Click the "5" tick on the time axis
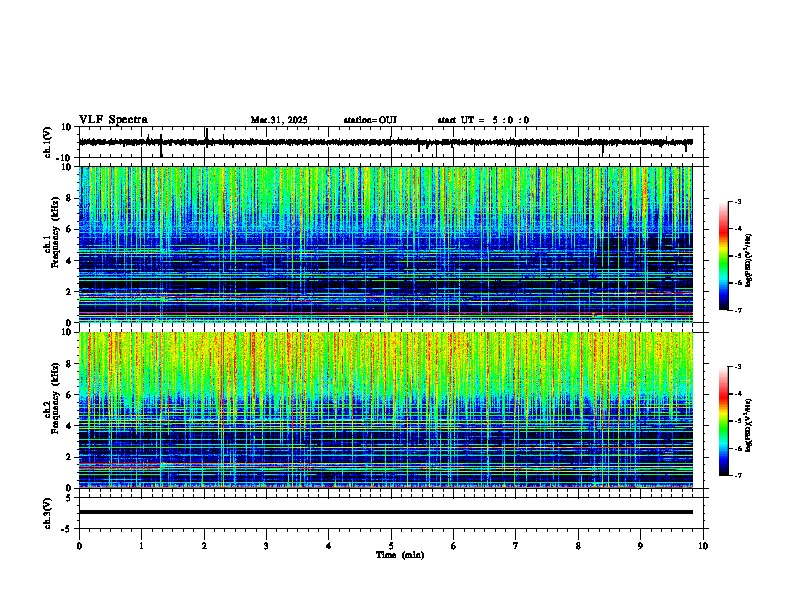This screenshot has width=792, height=612. [391, 546]
